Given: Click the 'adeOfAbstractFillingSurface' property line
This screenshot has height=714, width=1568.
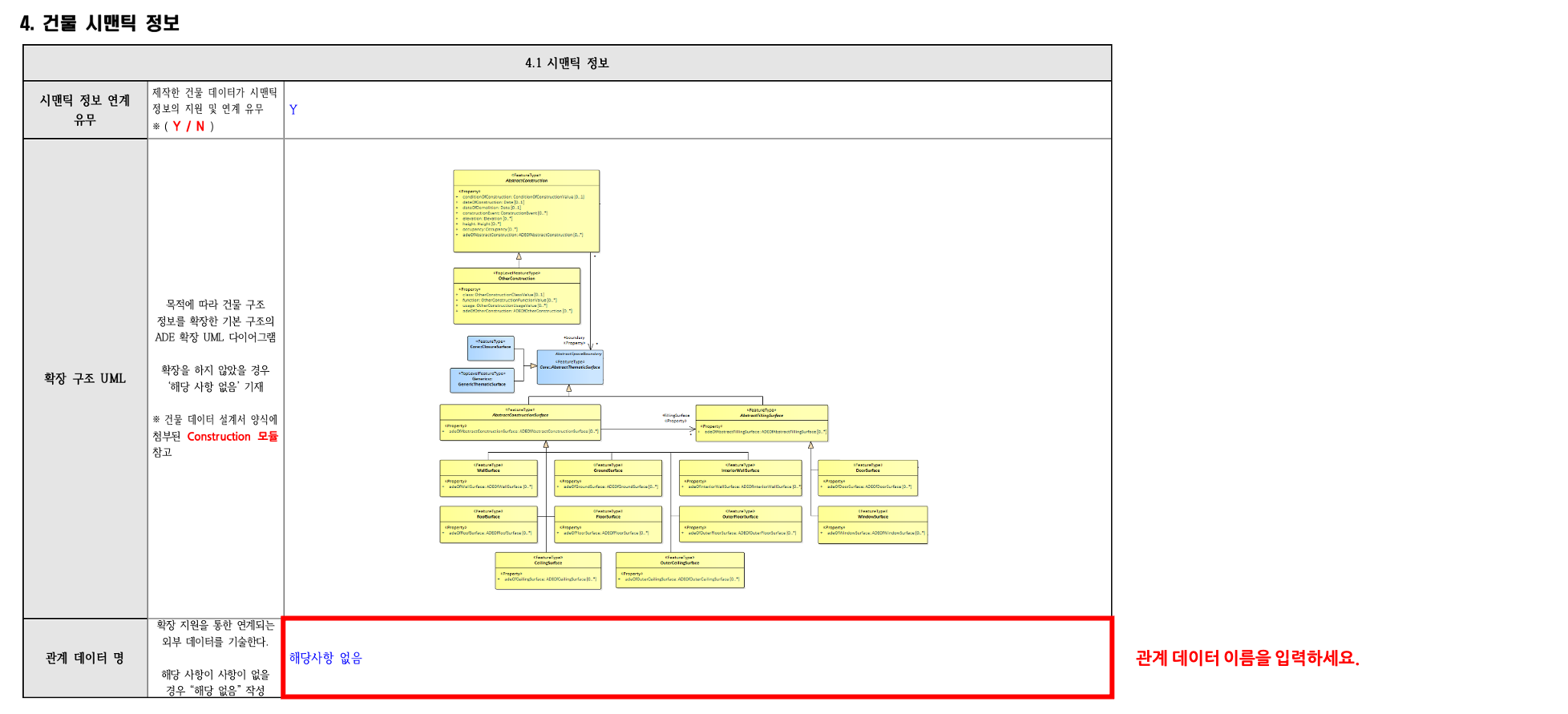Looking at the screenshot, I should pos(764,432).
